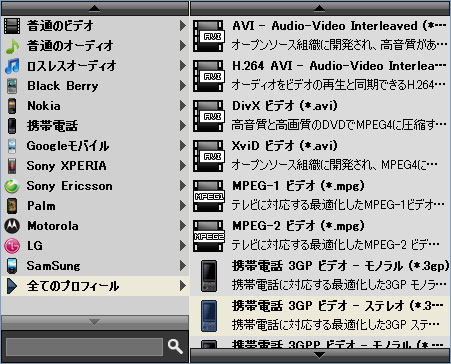Viewport: 451px width, 364px height.
Task: Expand the SamSung submenu arrow
Action: pyautogui.click(x=182, y=266)
